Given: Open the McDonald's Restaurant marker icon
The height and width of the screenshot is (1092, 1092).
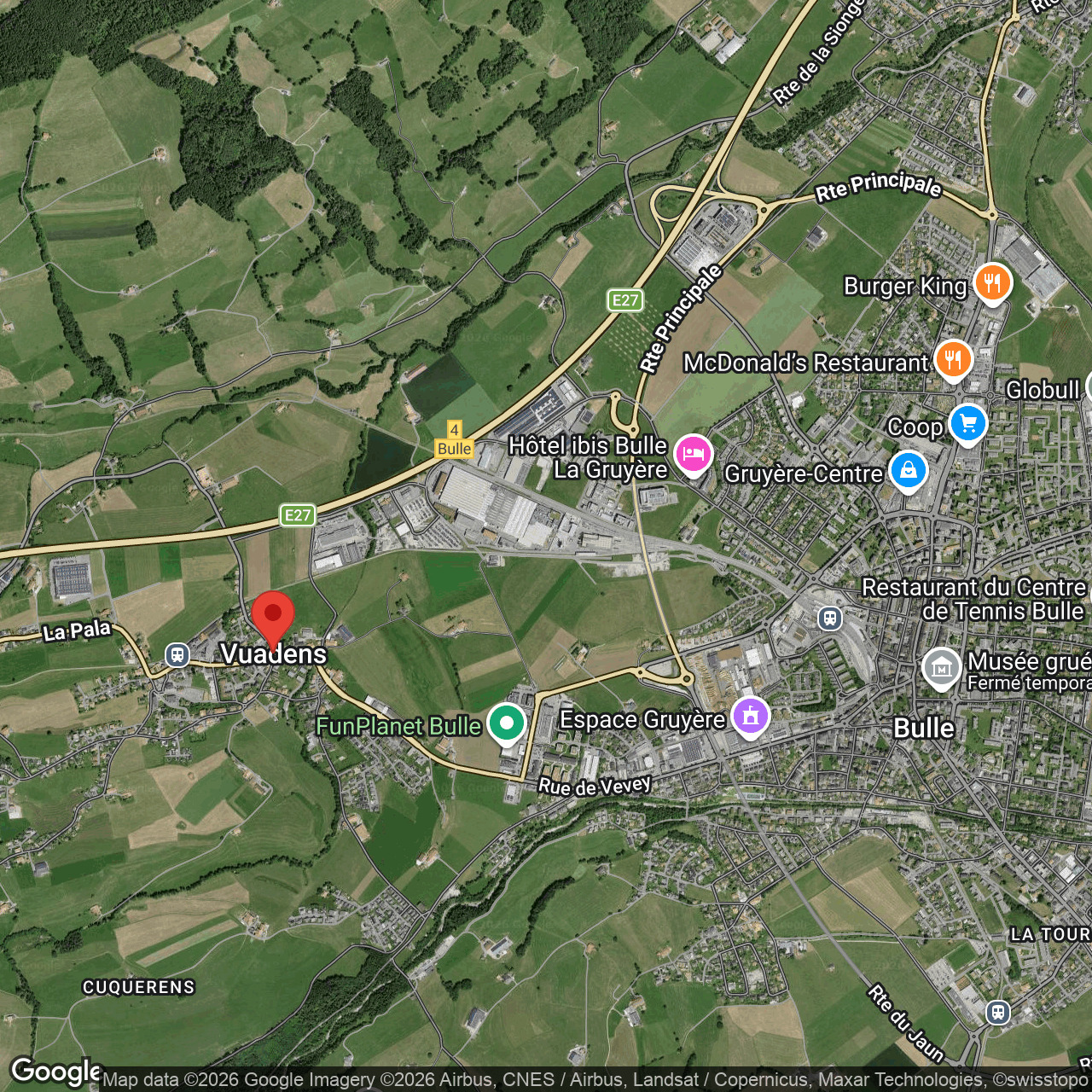Looking at the screenshot, I should (953, 360).
